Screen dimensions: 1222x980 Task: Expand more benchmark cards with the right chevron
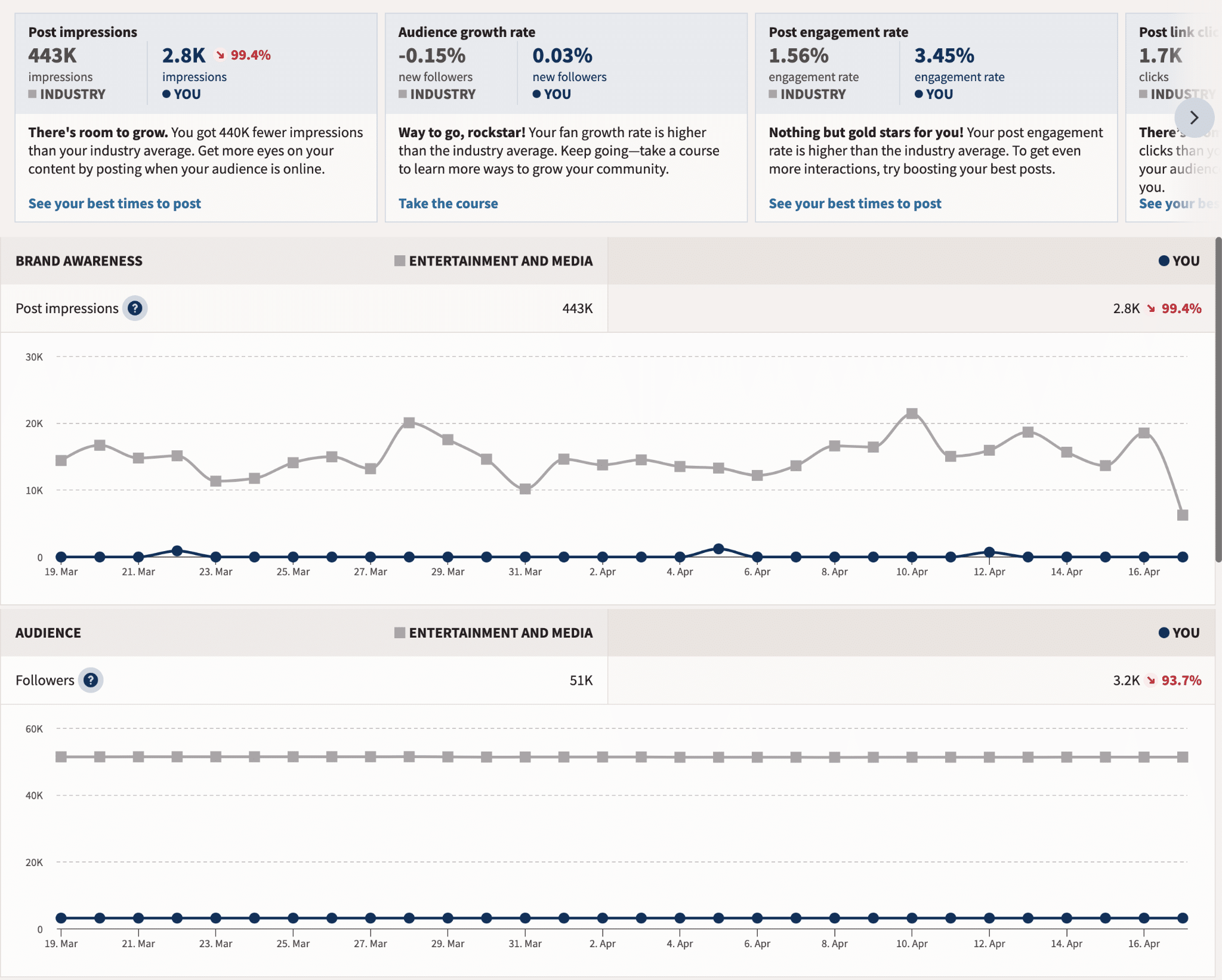tap(1195, 118)
